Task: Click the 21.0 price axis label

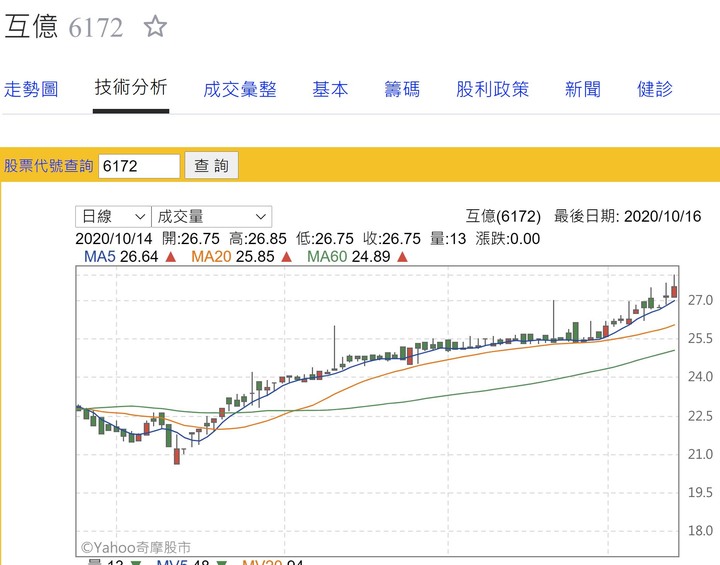Action: [700, 454]
